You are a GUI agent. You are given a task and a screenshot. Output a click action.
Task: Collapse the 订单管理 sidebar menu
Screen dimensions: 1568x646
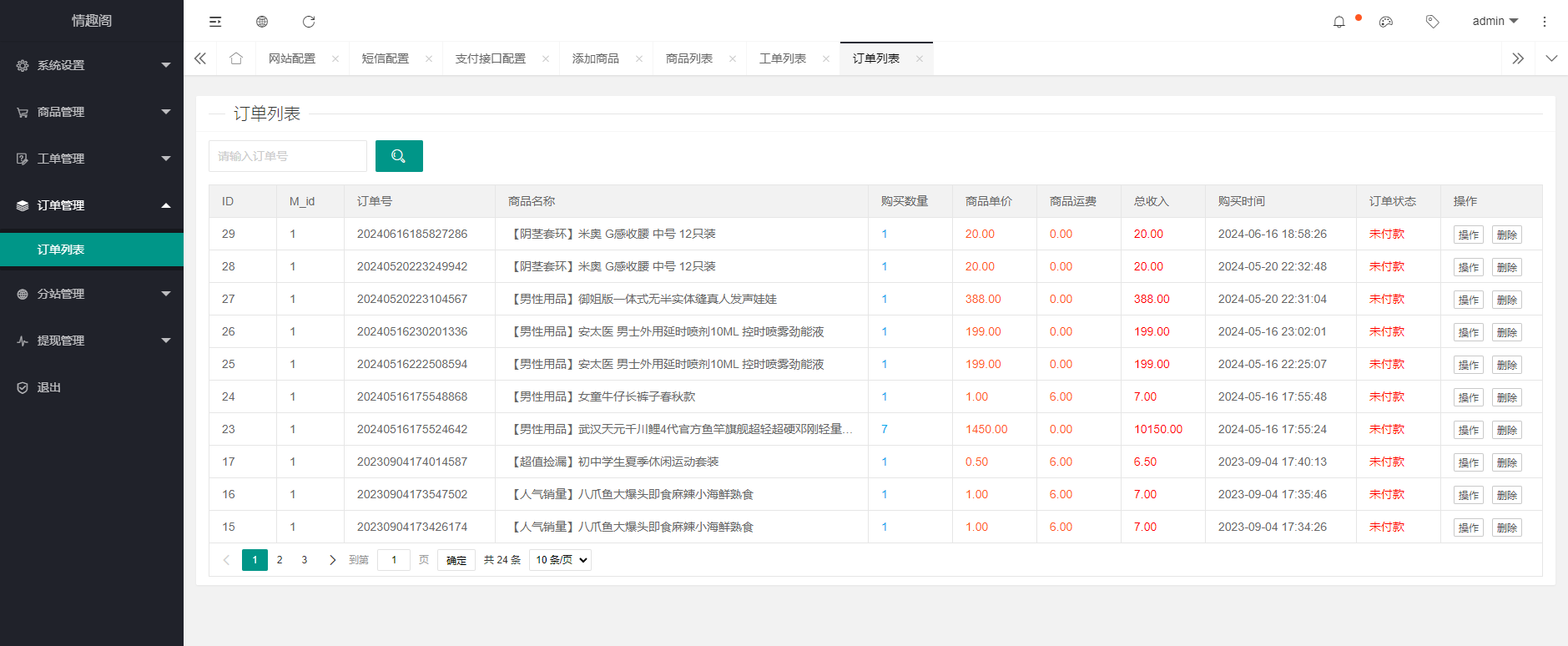click(x=92, y=205)
